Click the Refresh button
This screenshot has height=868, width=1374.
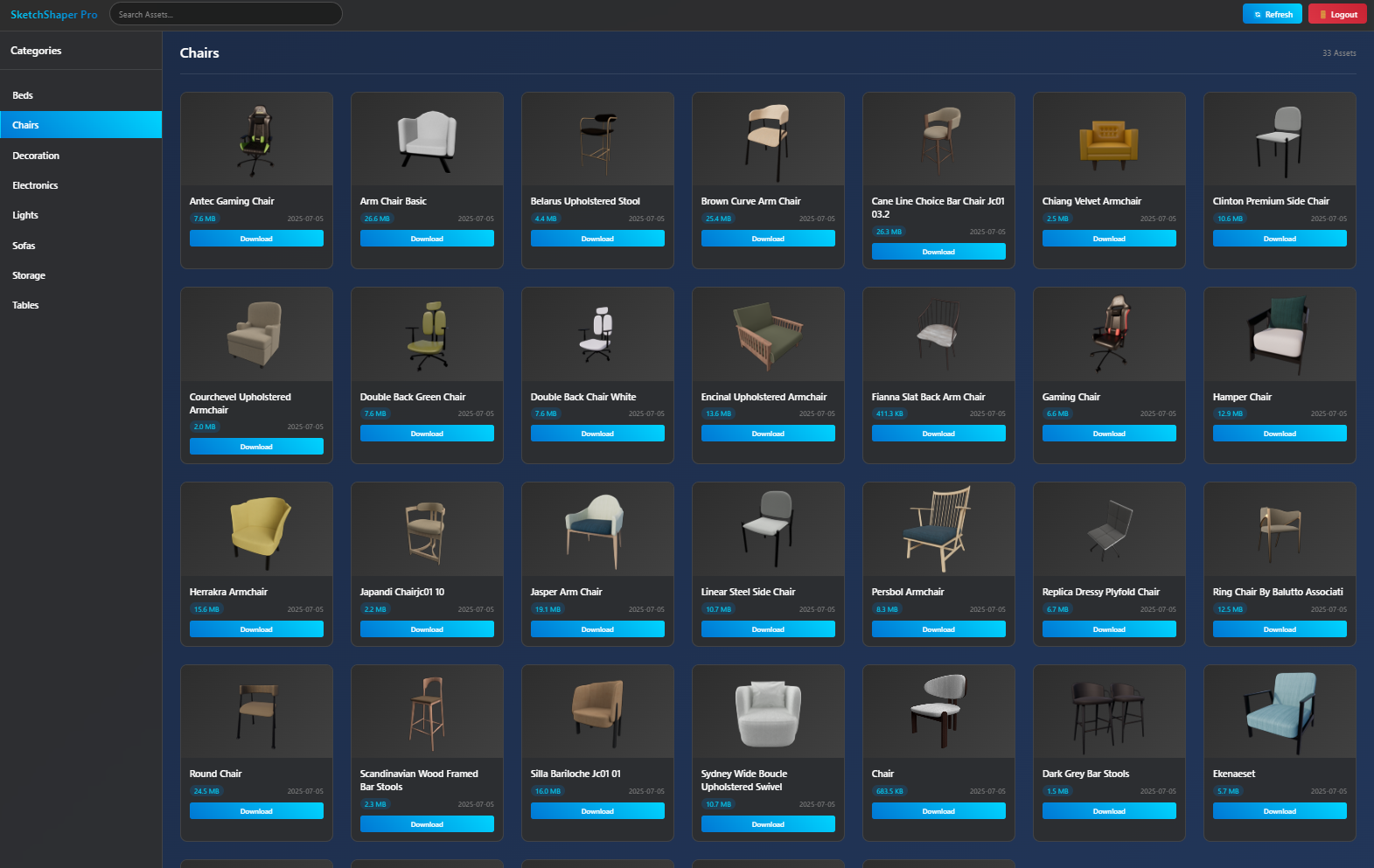pyautogui.click(x=1273, y=14)
